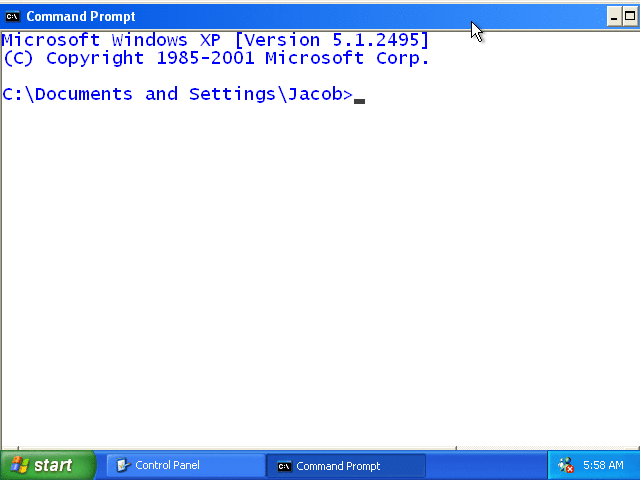Switch to Control Panel taskbar button
The image size is (640, 480).
(x=186, y=465)
